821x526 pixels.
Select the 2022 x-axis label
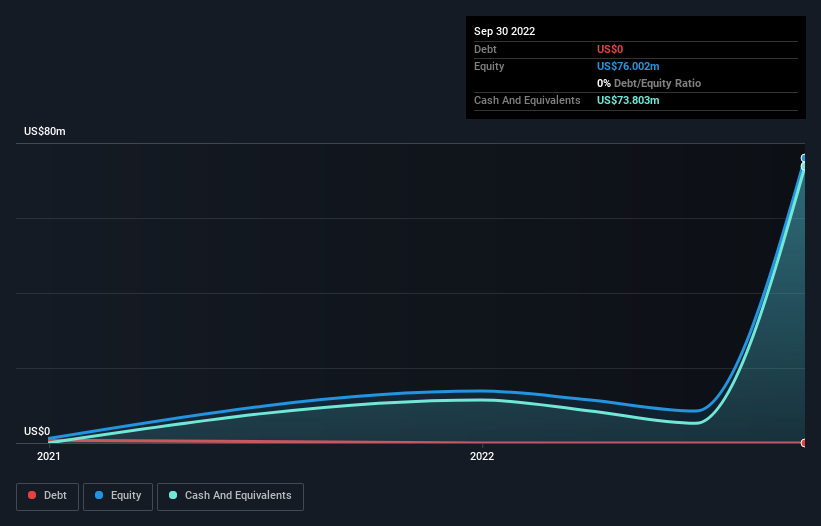coord(482,456)
